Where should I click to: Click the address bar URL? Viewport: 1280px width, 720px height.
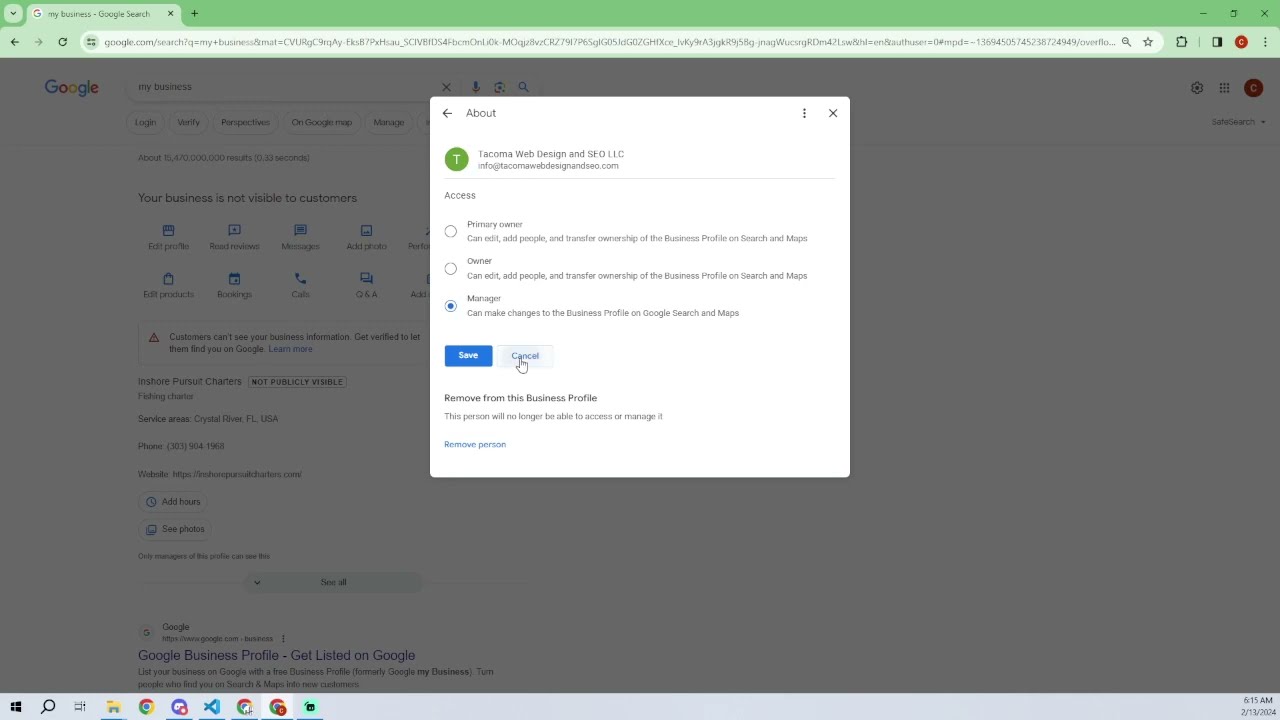[x=609, y=42]
